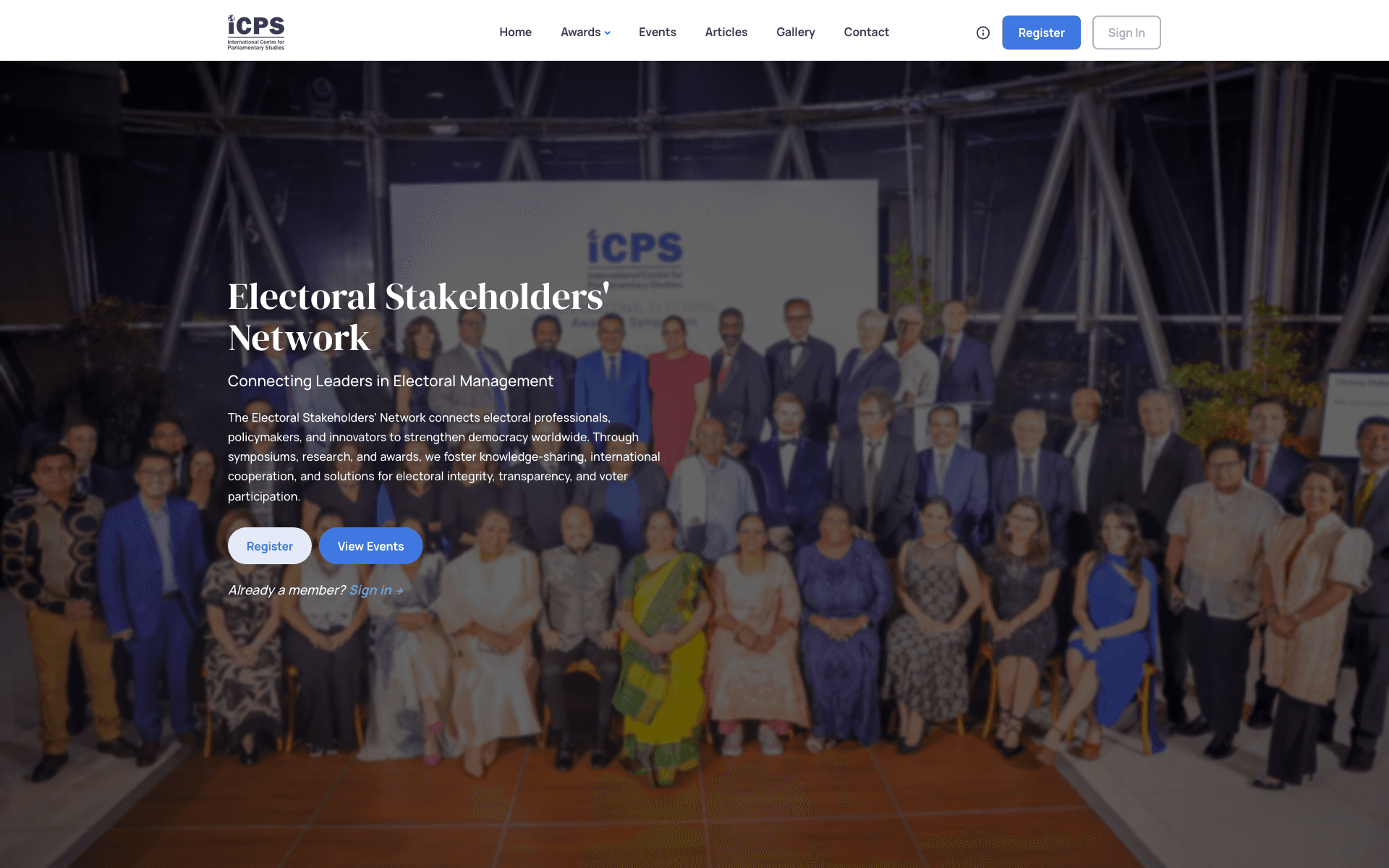Viewport: 1389px width, 868px height.
Task: Navigate to the Articles page
Action: coord(726,32)
